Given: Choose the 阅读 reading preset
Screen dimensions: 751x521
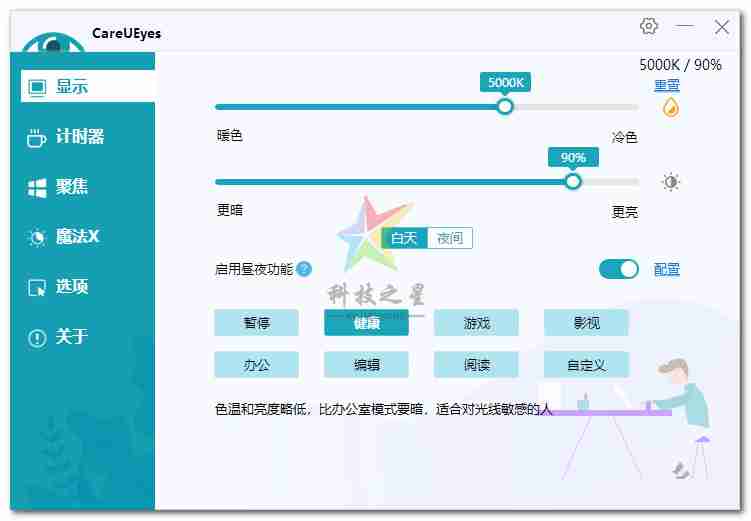Looking at the screenshot, I should tap(476, 365).
